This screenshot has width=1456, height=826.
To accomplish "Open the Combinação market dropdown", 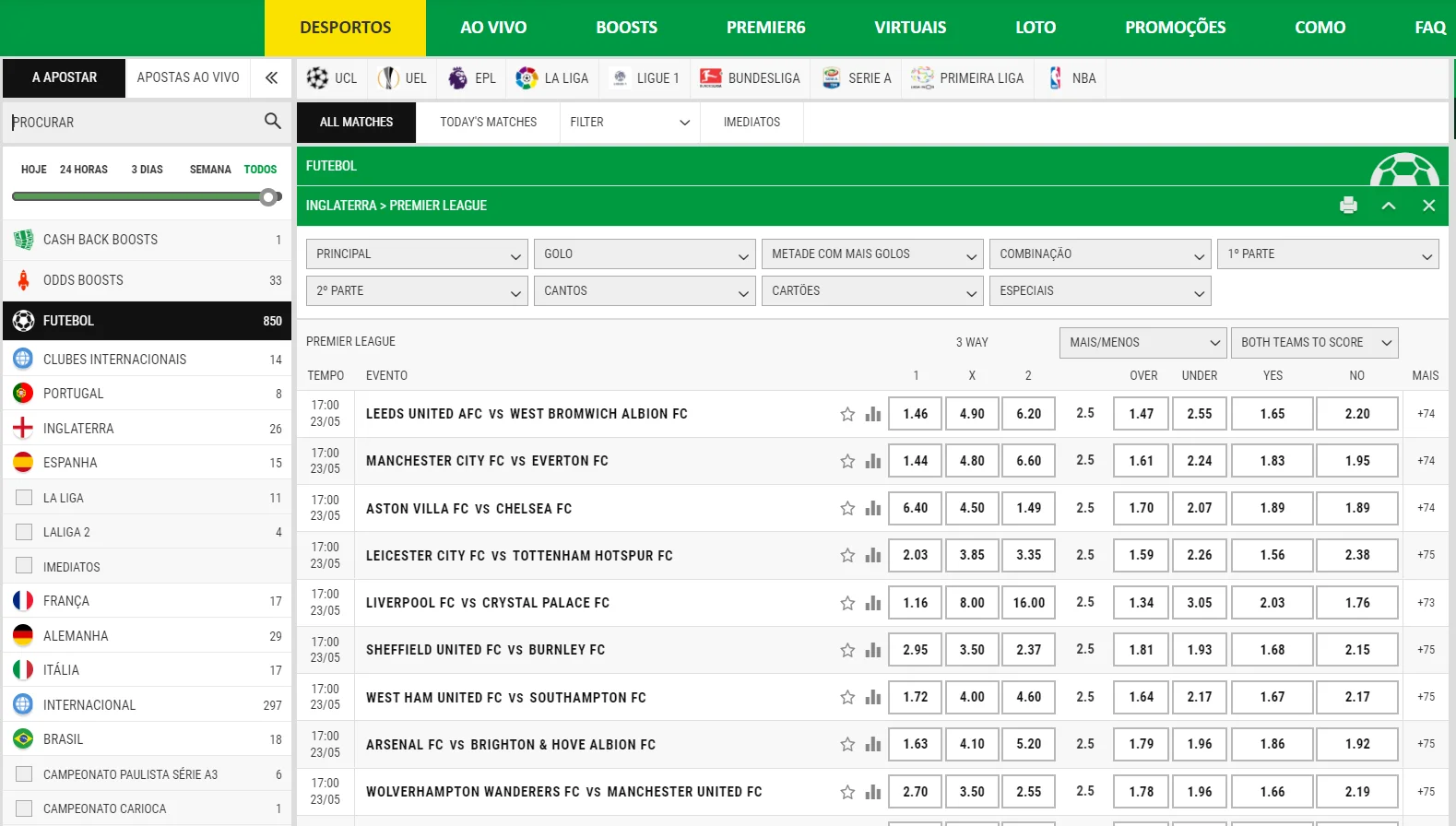I will [1100, 254].
